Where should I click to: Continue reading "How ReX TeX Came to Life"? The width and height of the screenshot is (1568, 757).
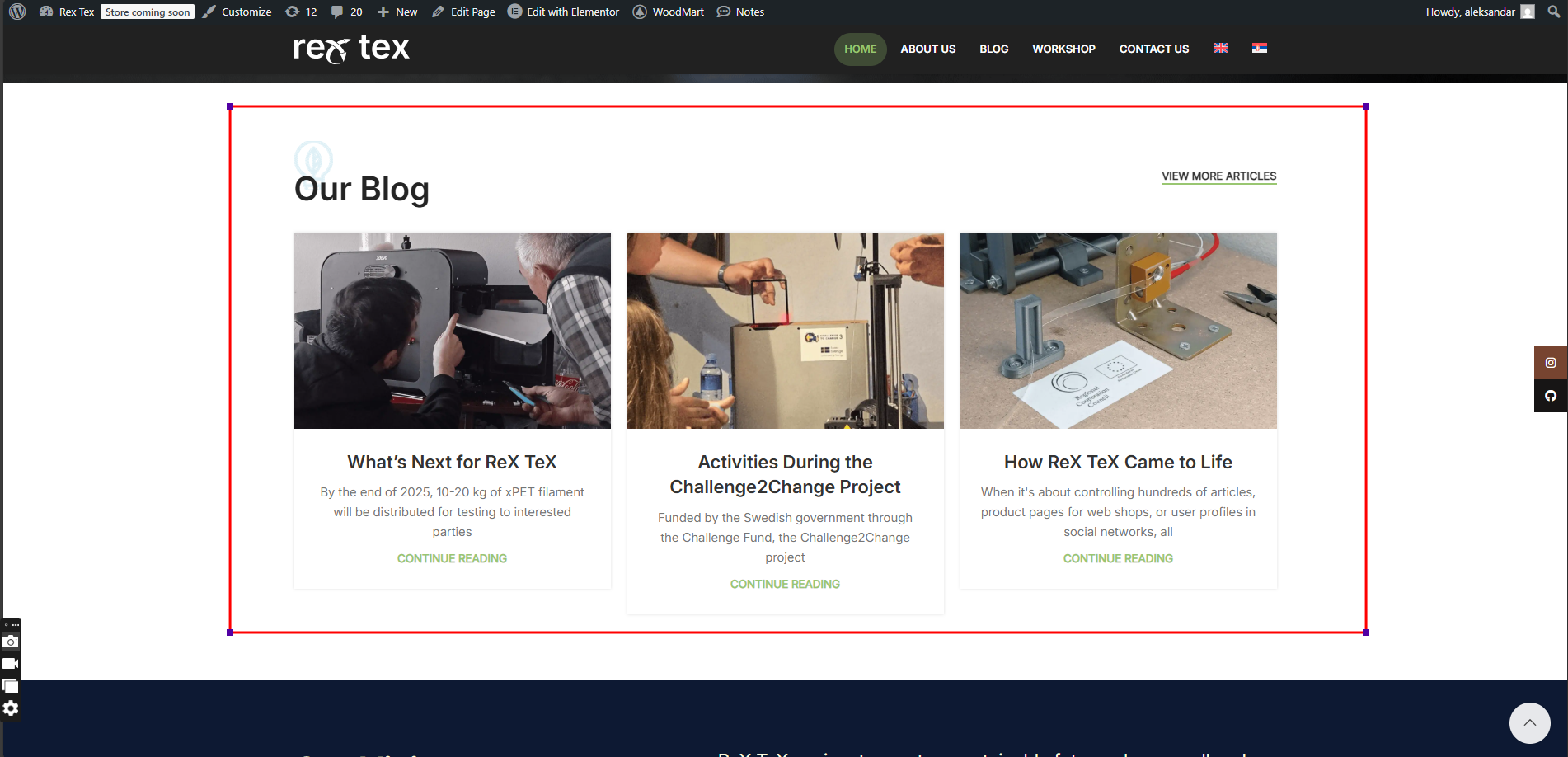[x=1119, y=558]
